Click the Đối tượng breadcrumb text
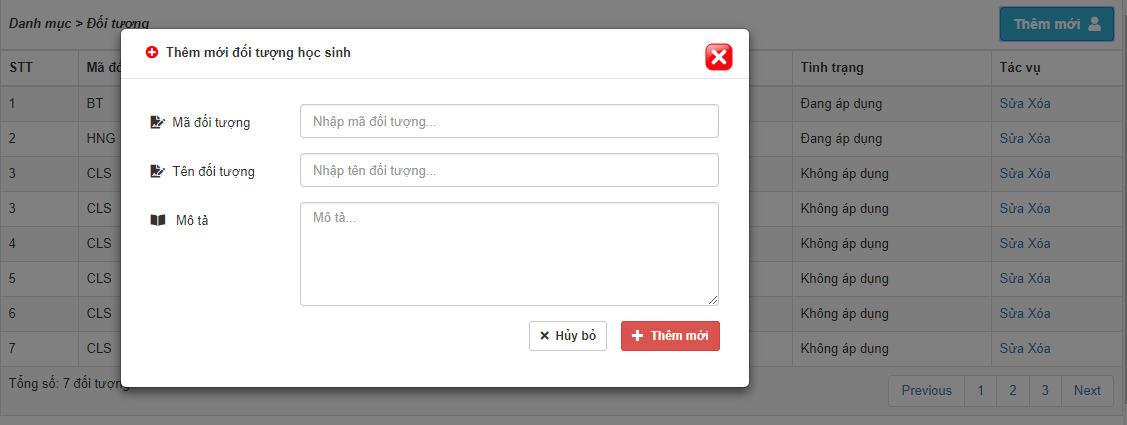The width and height of the screenshot is (1127, 425). click(124, 22)
